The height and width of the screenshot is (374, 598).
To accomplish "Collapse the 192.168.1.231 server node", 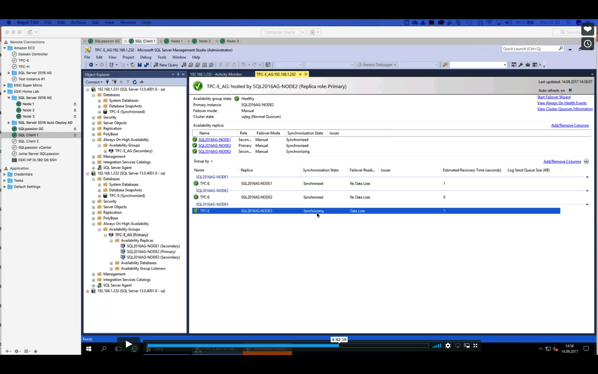I will pyautogui.click(x=88, y=89).
